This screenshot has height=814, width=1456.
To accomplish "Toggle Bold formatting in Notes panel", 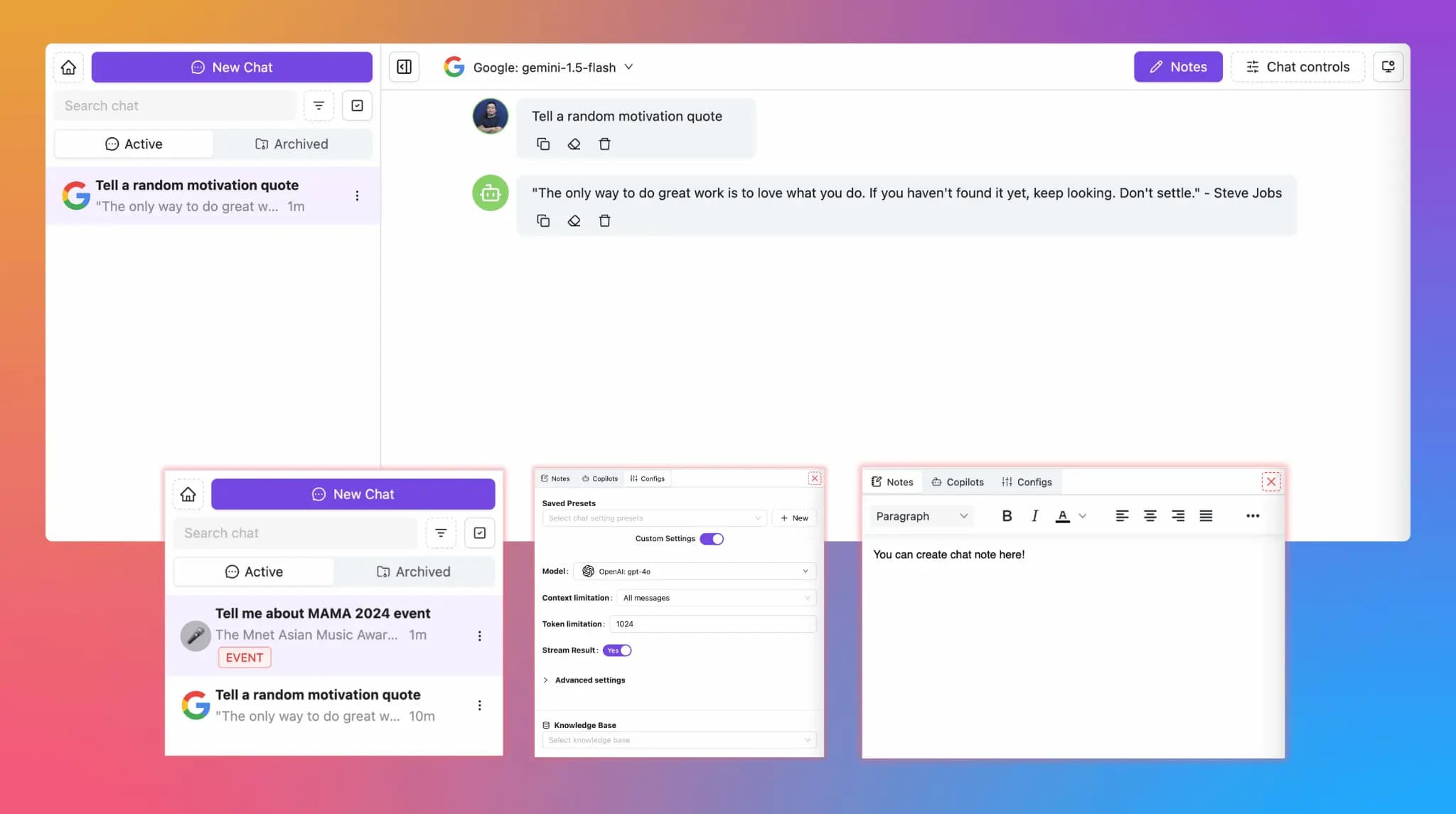I will tap(1006, 517).
